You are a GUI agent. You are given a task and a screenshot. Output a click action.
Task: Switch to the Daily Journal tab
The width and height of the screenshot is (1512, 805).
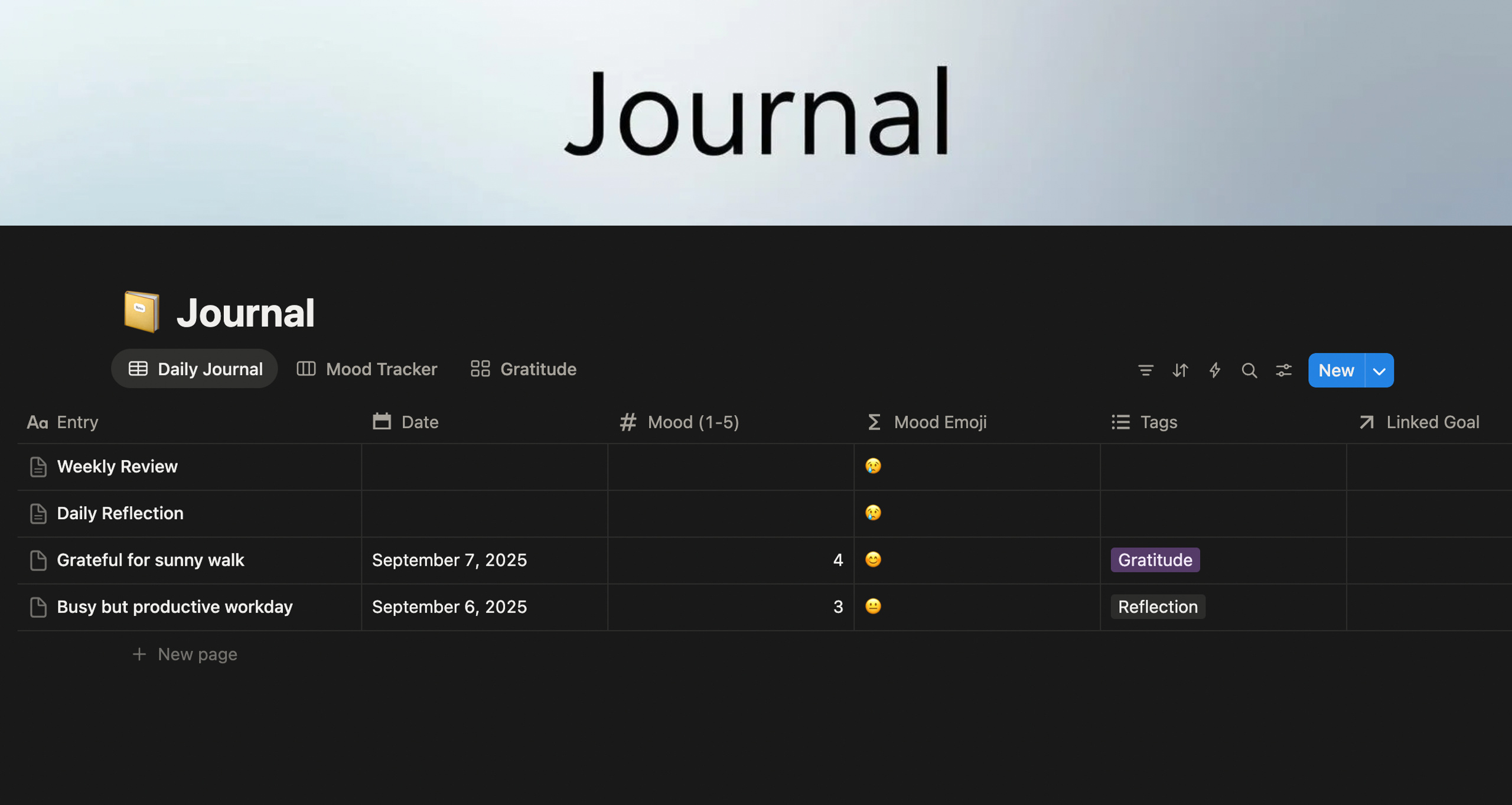click(194, 369)
